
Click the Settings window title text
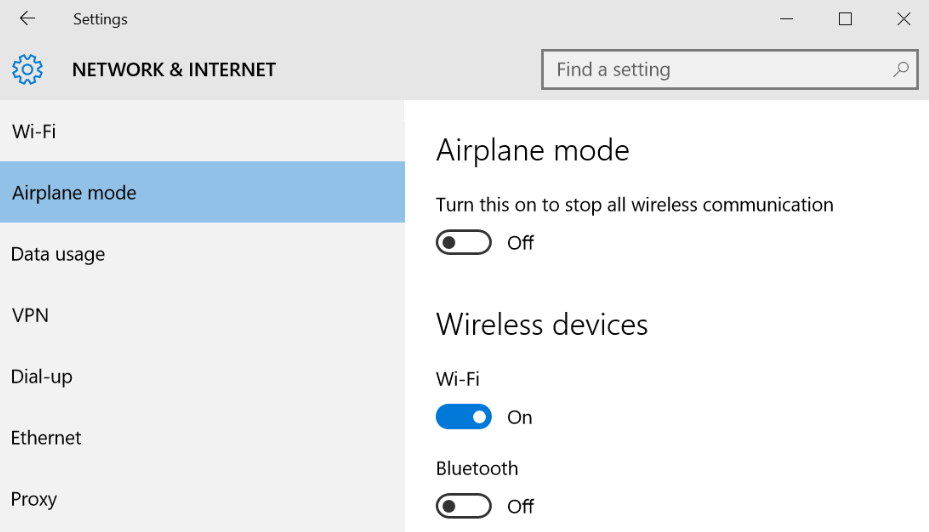point(100,19)
